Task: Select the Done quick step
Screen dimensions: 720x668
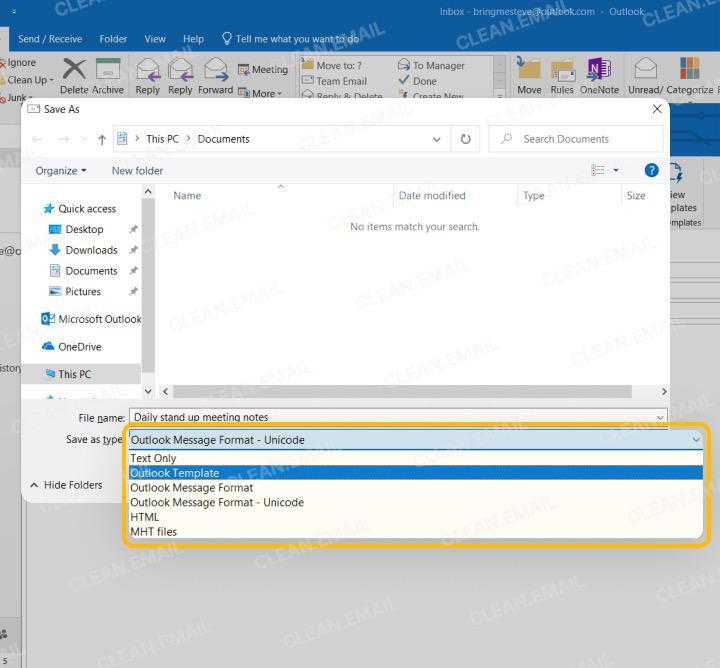Action: point(417,81)
